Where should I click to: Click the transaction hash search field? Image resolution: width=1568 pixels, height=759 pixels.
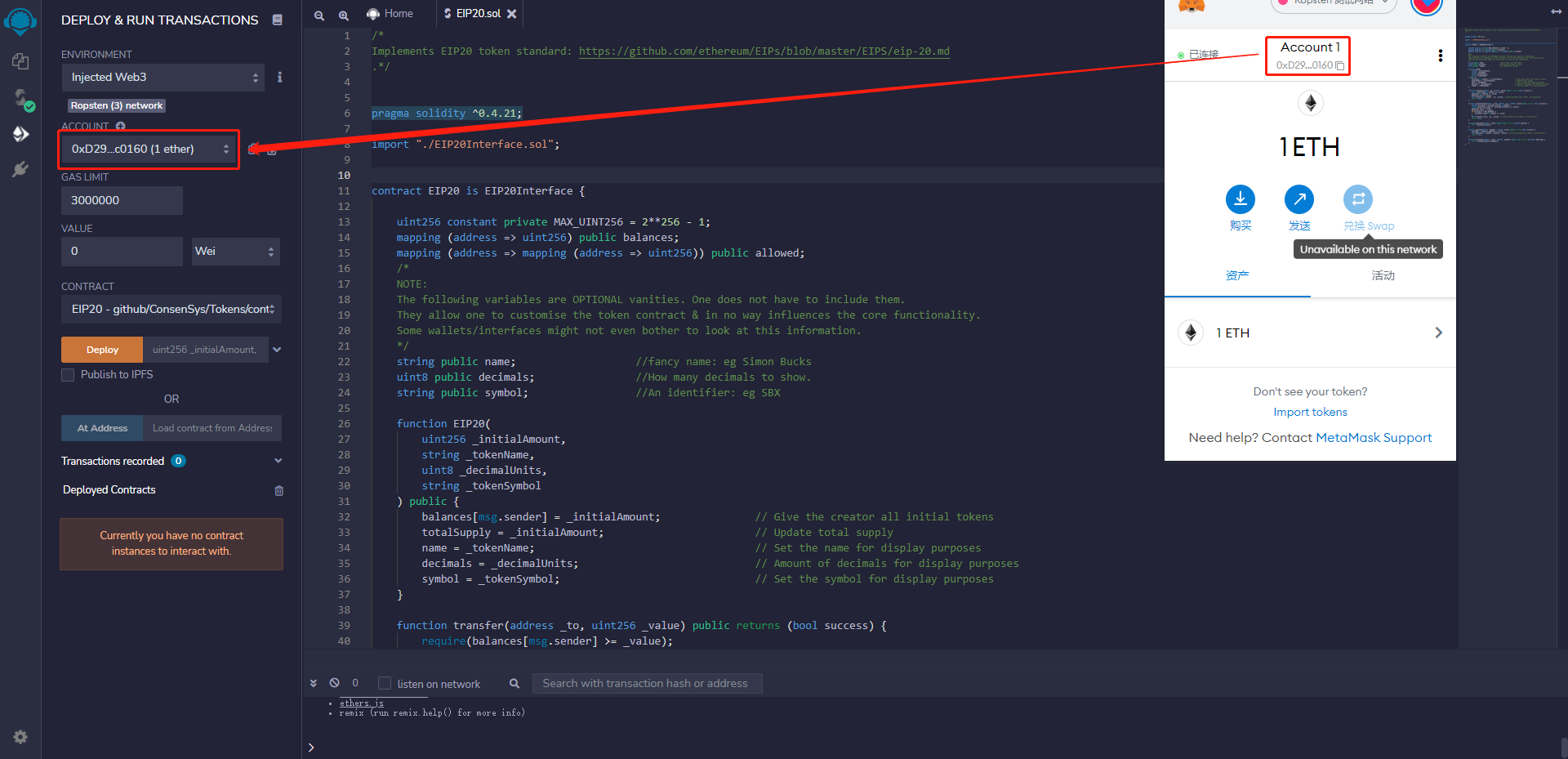(647, 684)
